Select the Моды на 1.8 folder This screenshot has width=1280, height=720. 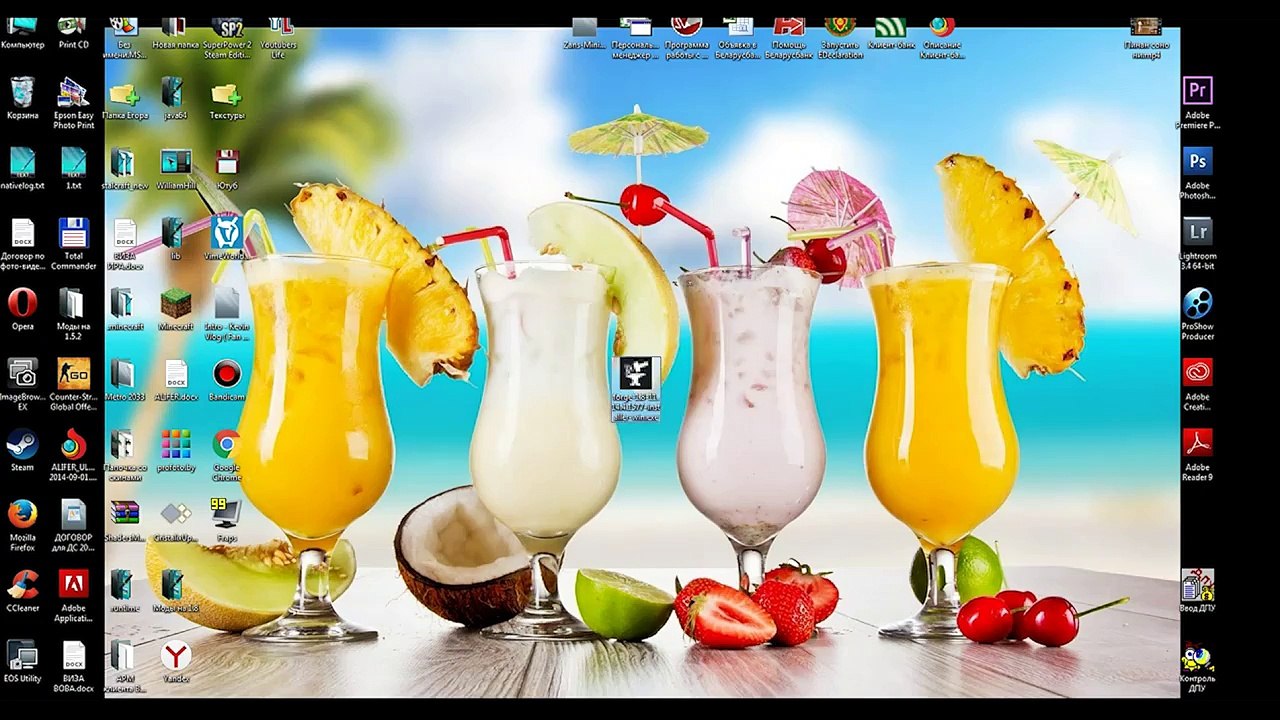click(175, 591)
